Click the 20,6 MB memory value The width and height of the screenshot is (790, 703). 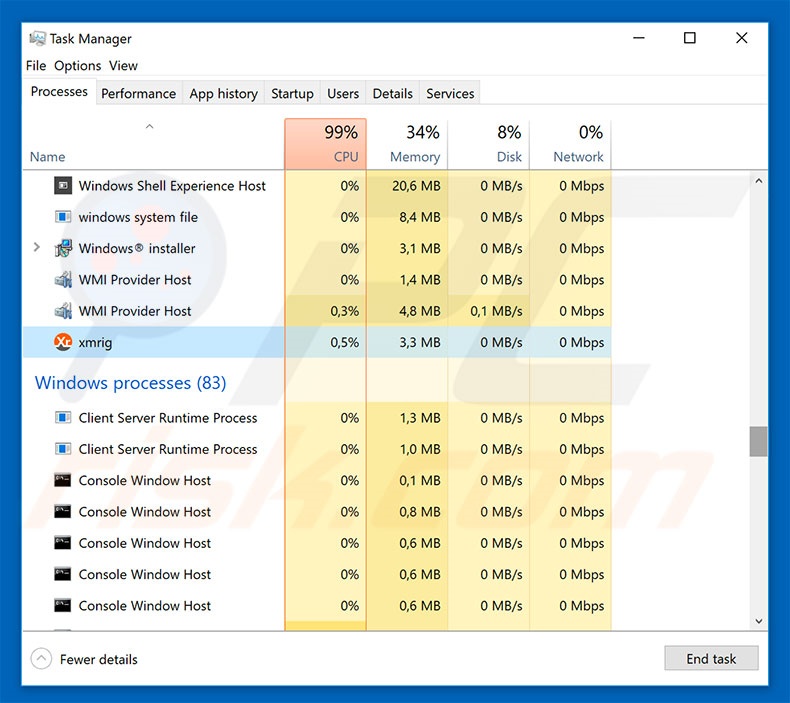tap(416, 186)
